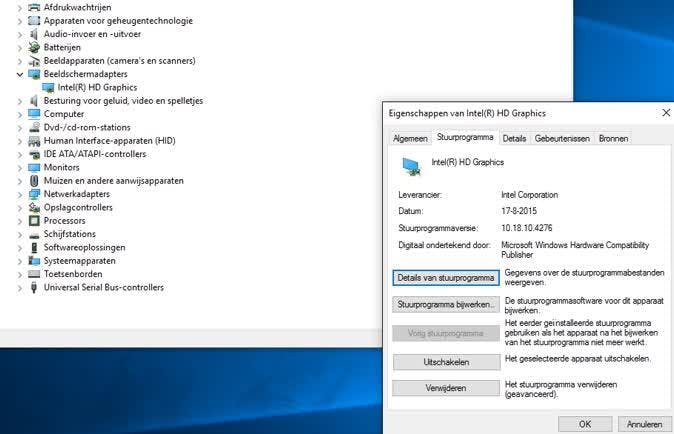This screenshot has height=434, width=674.
Task: Click the Human Interface-apparaten icon
Action: coord(34,141)
